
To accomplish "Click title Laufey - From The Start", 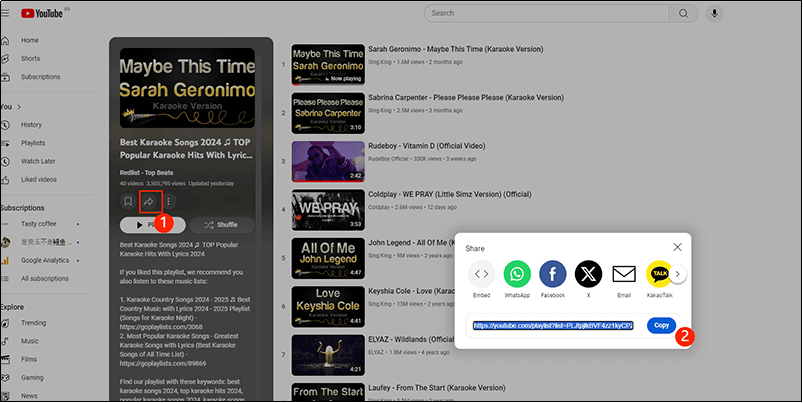I will tap(437, 388).
